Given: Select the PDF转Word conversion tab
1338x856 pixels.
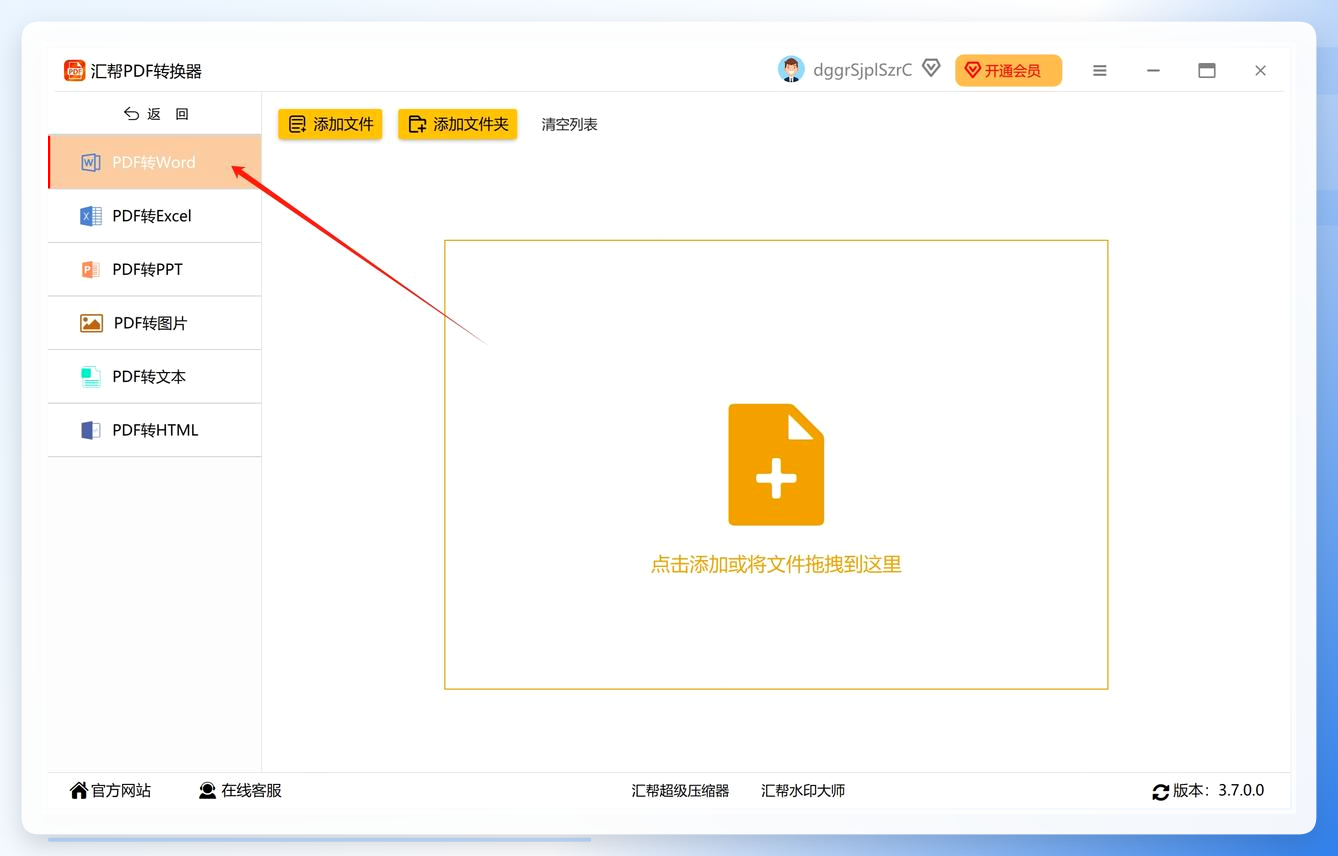Looking at the screenshot, I should tap(155, 162).
